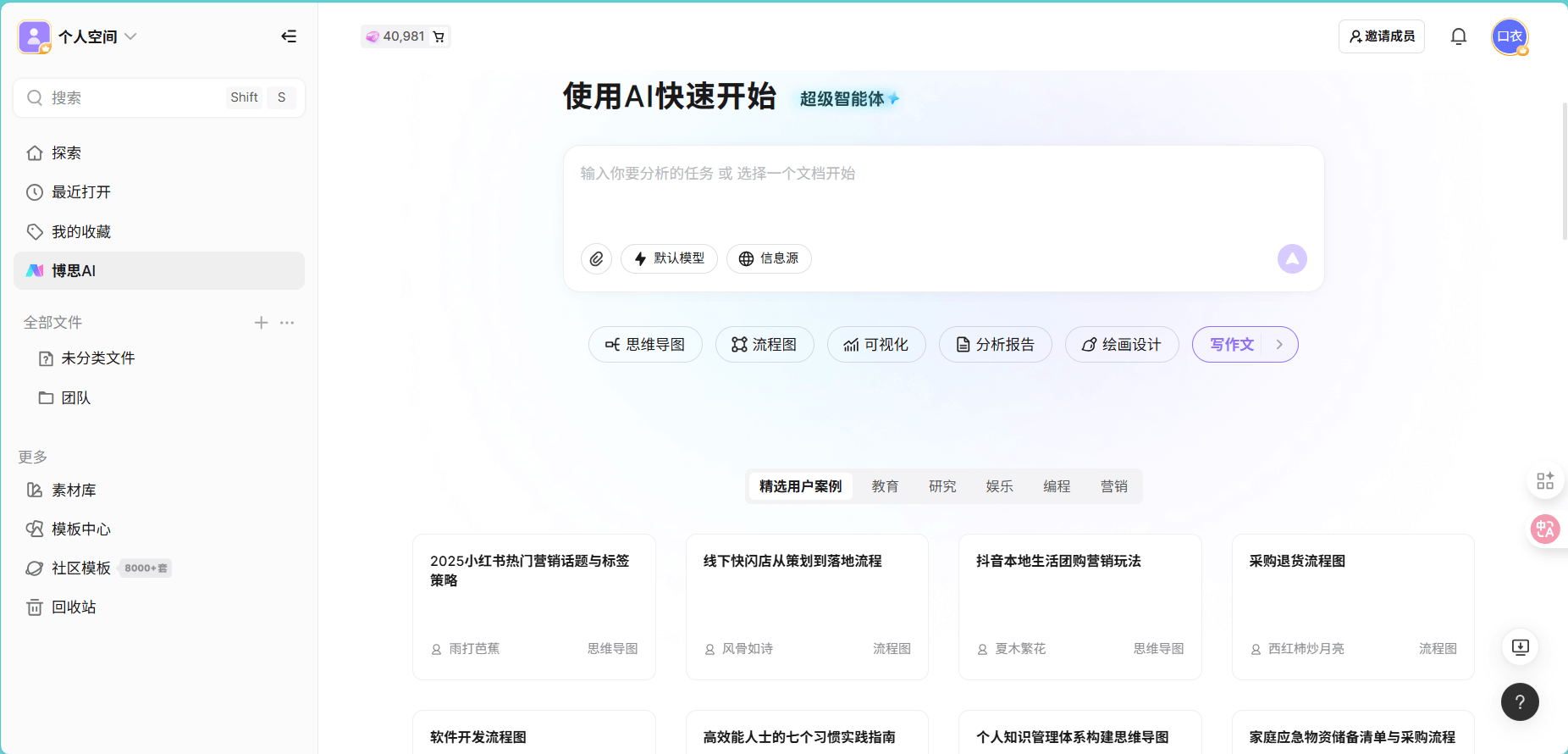Viewport: 1568px width, 754px height.
Task: Open more options next to 全部文件
Action: (287, 323)
